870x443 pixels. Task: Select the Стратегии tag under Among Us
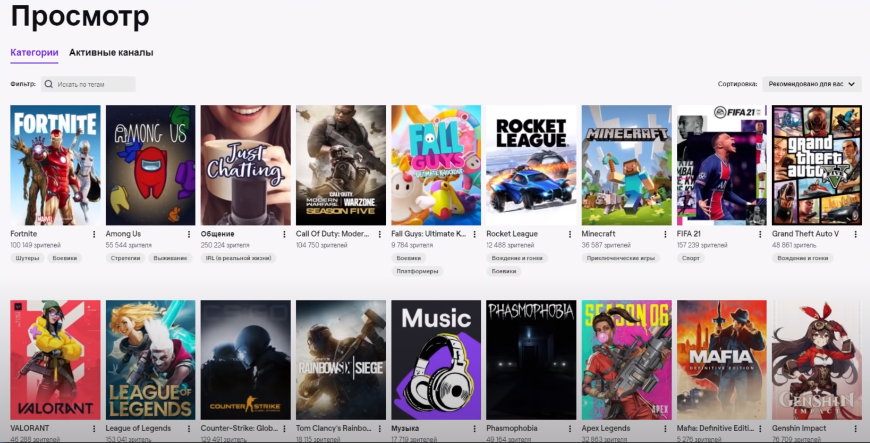click(125, 258)
